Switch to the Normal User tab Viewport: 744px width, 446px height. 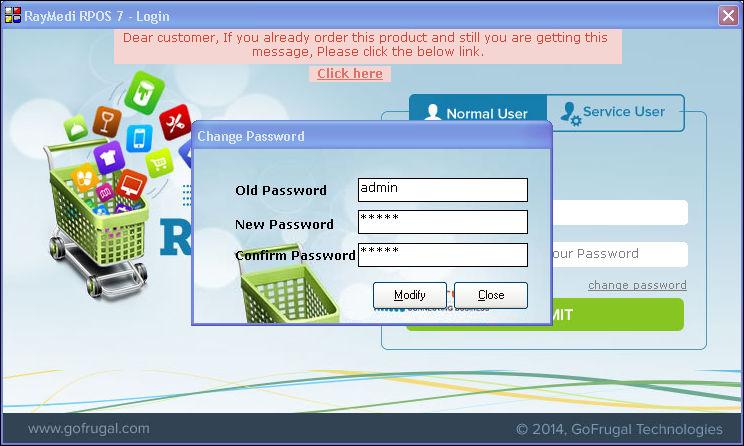click(x=478, y=110)
